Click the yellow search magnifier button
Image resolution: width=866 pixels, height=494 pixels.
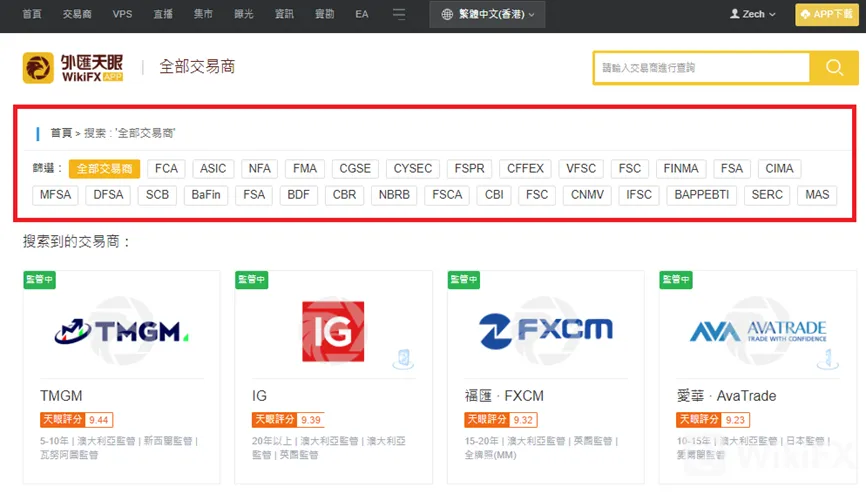[x=834, y=68]
